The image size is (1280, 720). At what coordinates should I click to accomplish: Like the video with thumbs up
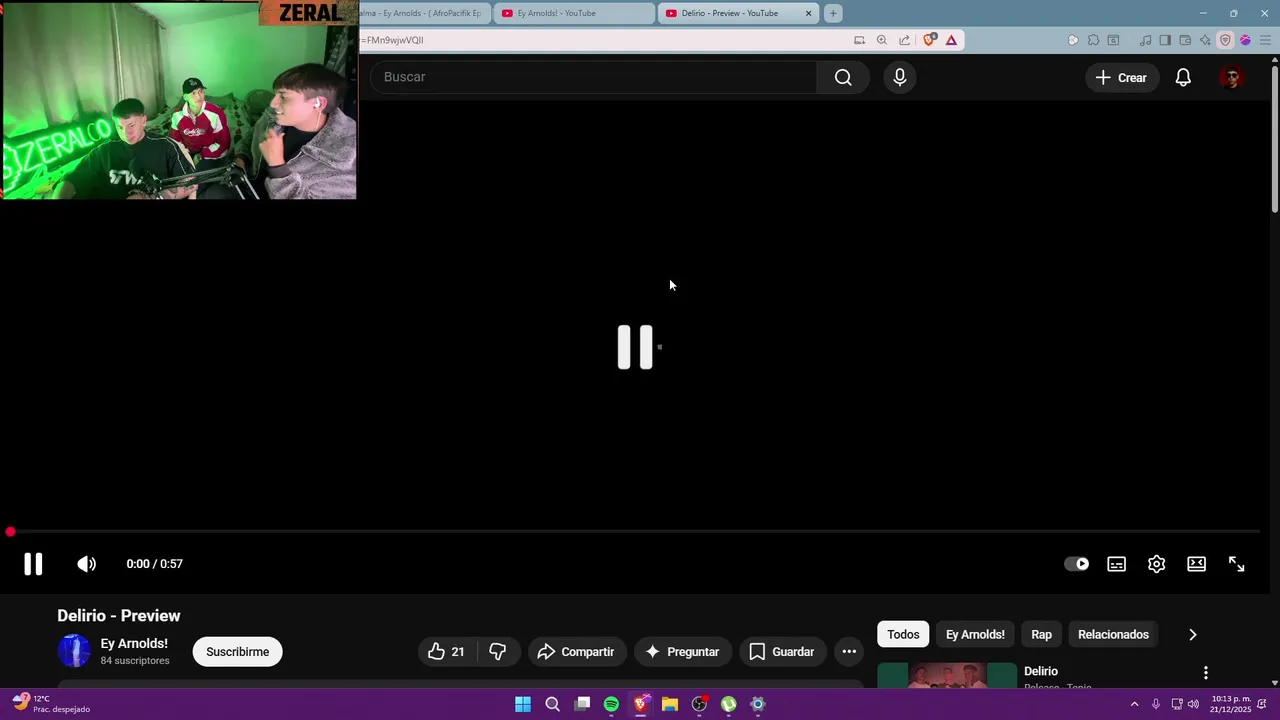[447, 652]
